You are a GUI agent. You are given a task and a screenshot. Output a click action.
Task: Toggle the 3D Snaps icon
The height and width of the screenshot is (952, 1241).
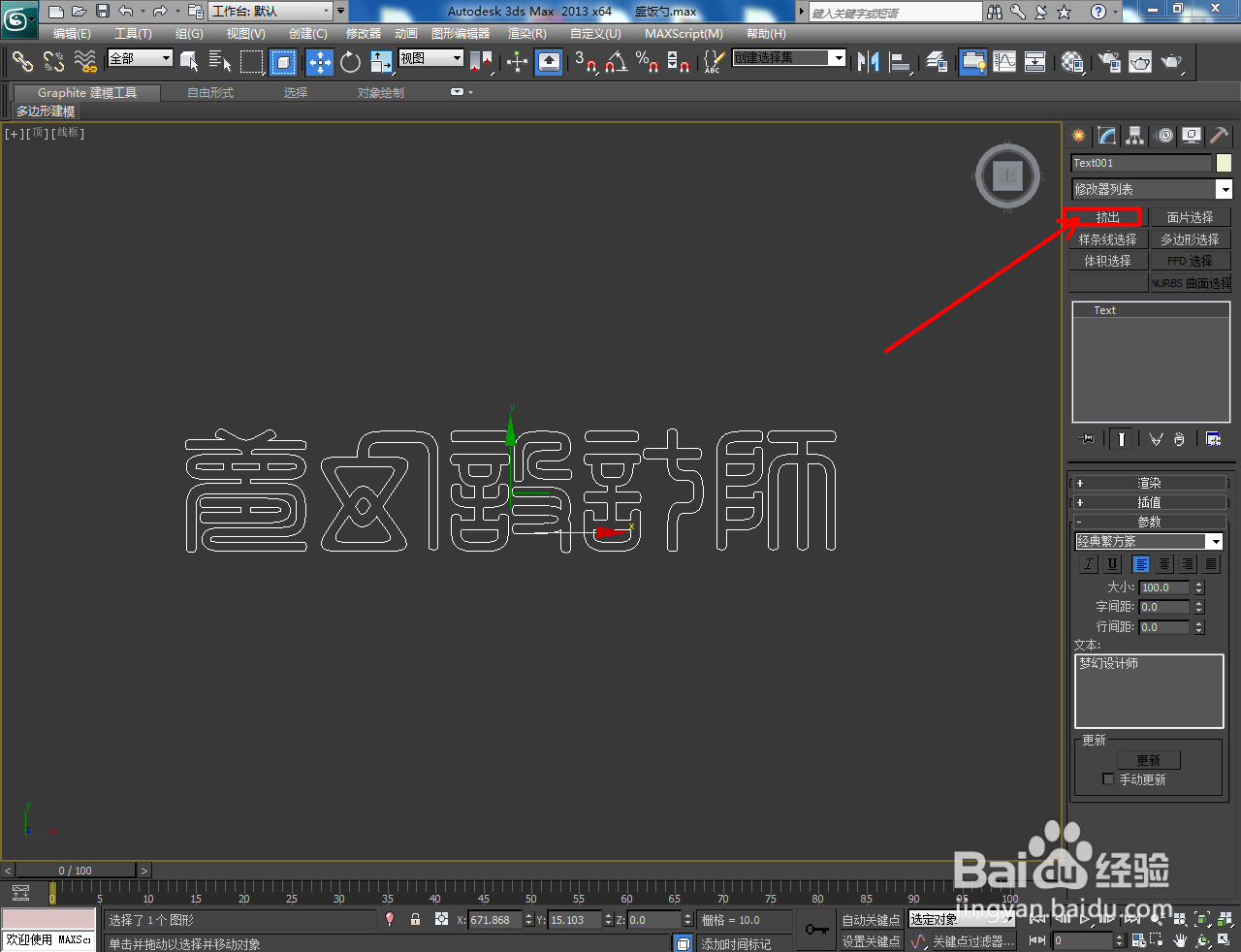click(x=585, y=62)
